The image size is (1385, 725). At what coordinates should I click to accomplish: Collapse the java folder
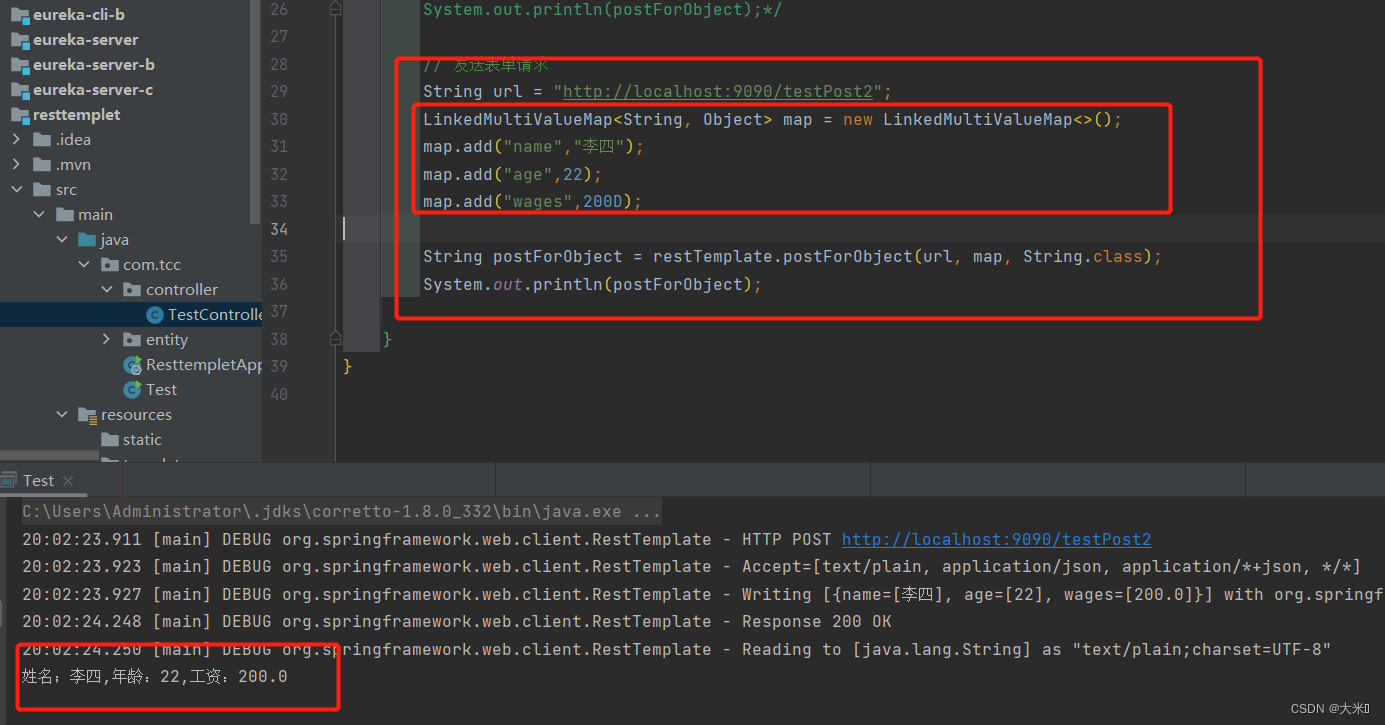click(x=62, y=240)
